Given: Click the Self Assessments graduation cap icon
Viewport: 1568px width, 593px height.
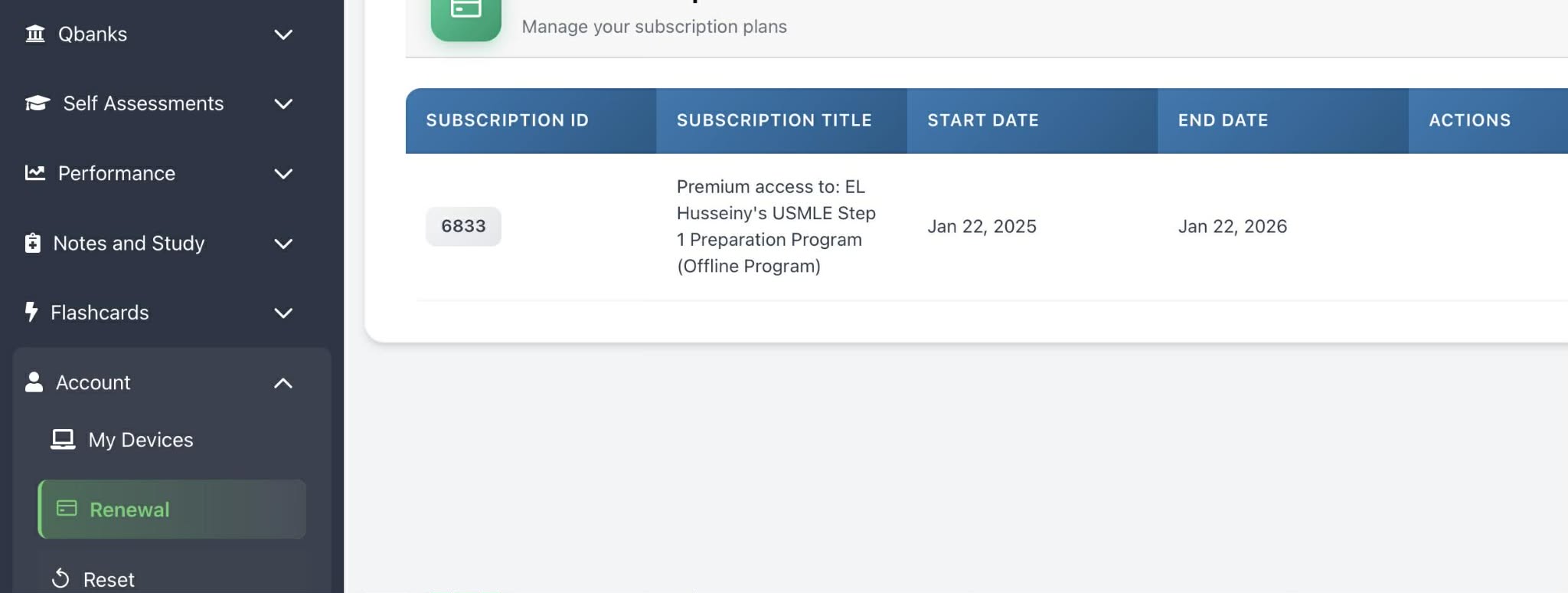Looking at the screenshot, I should click(38, 103).
